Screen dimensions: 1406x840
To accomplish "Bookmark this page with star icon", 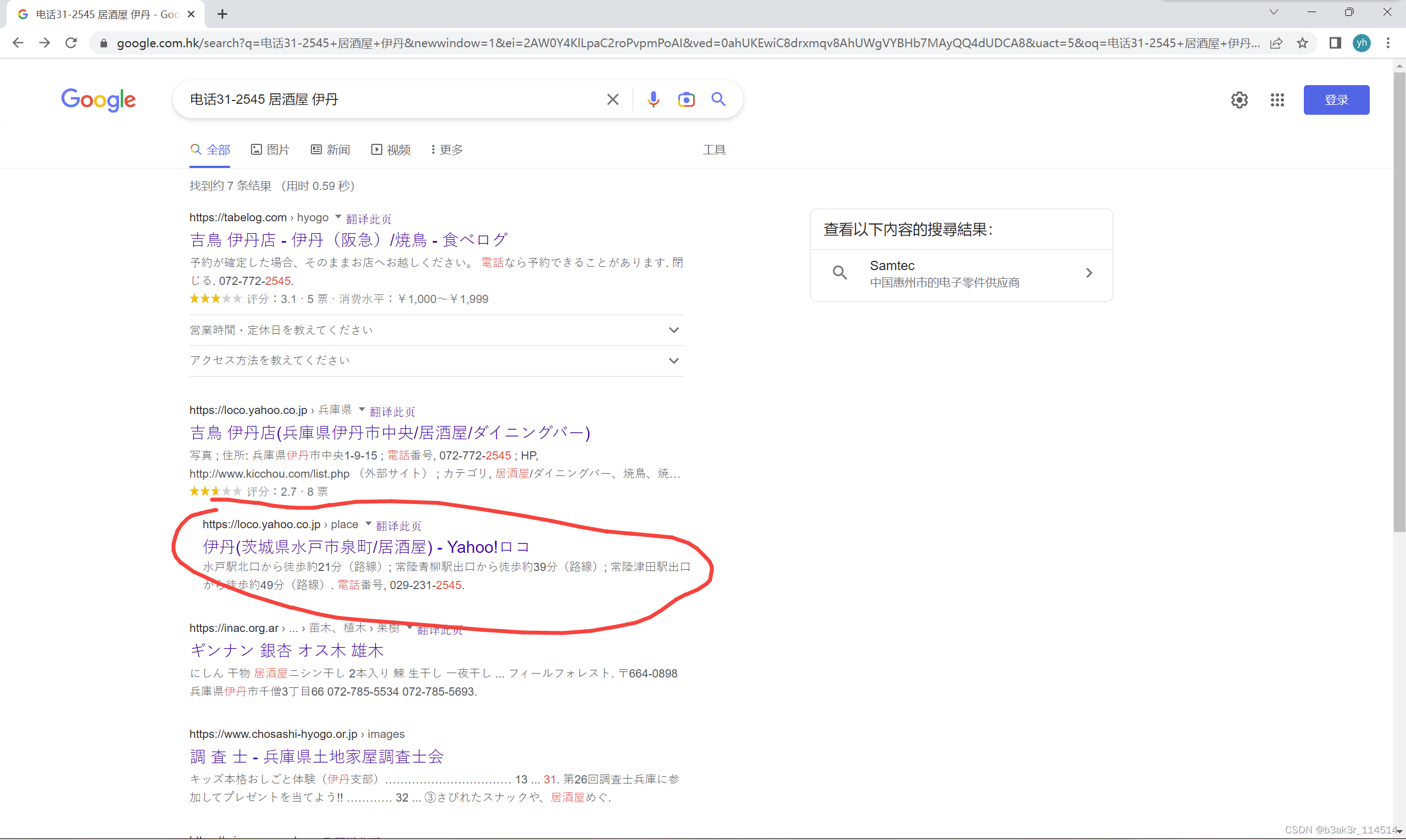I will tap(1302, 43).
